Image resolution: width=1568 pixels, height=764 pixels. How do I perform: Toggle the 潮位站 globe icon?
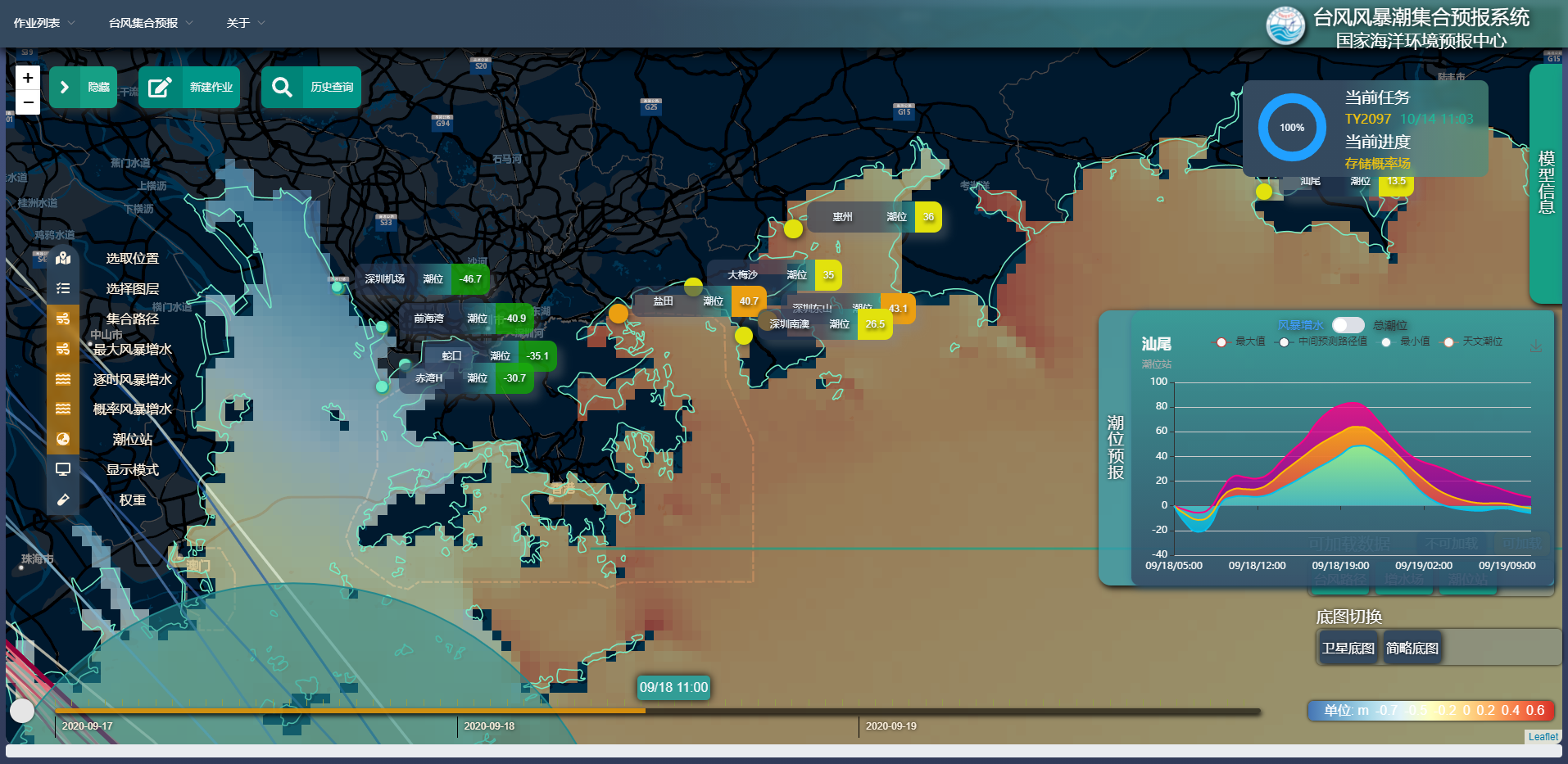pyautogui.click(x=63, y=439)
